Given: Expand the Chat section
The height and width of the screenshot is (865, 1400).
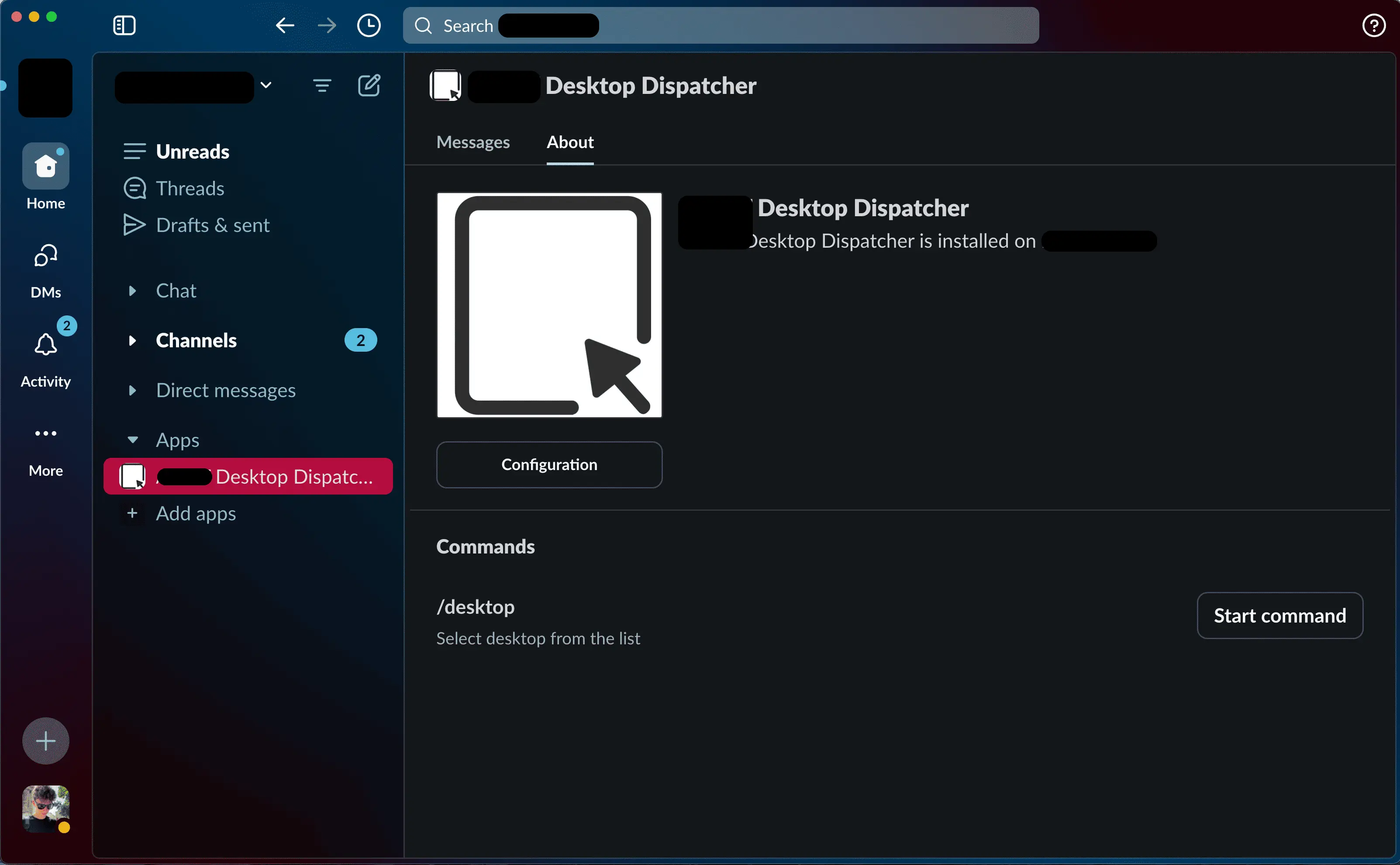Looking at the screenshot, I should click(x=133, y=291).
